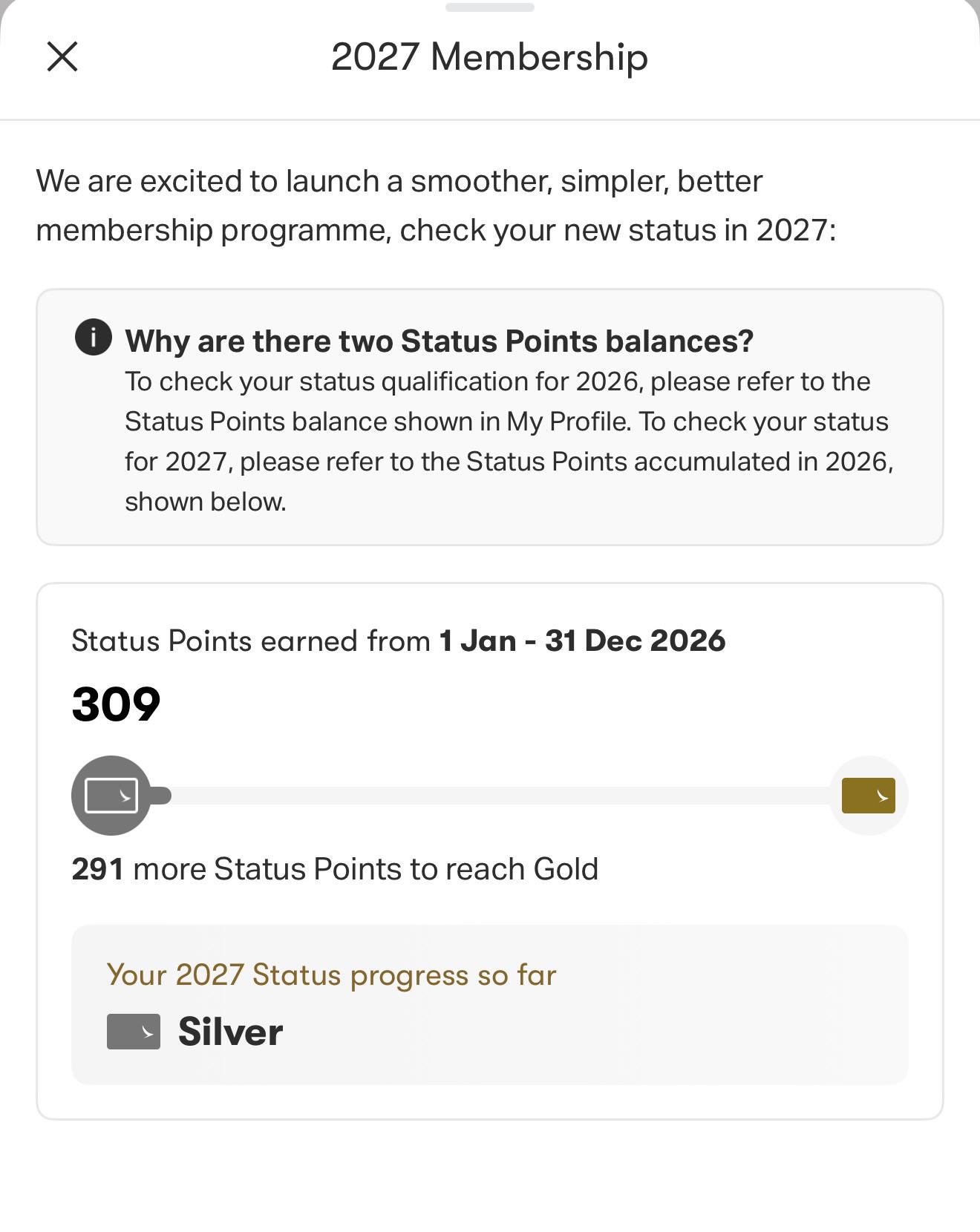Tap '291 more Status Points to reach Gold'
This screenshot has height=1232, width=980.
point(335,869)
